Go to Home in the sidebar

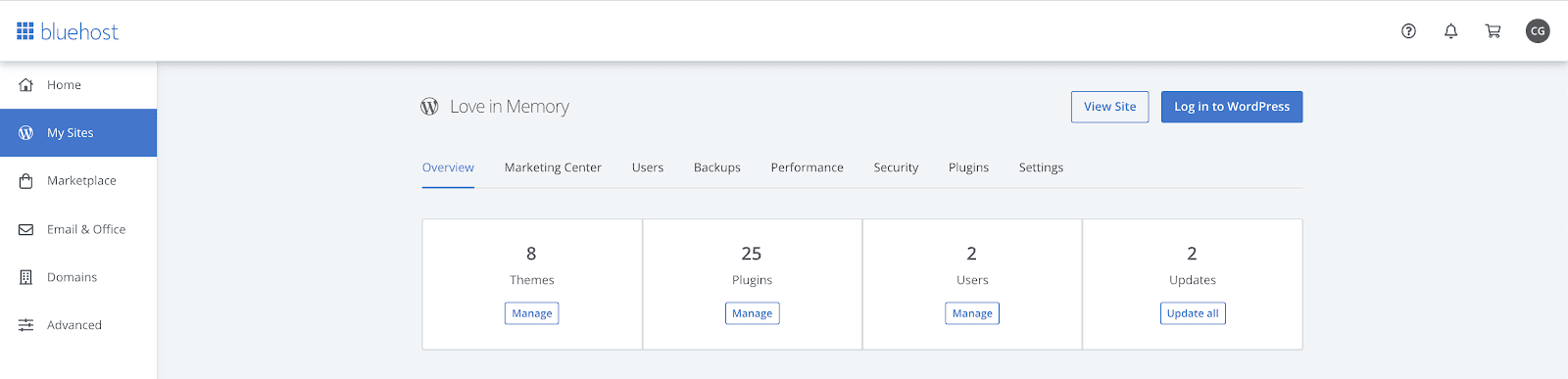(x=78, y=85)
